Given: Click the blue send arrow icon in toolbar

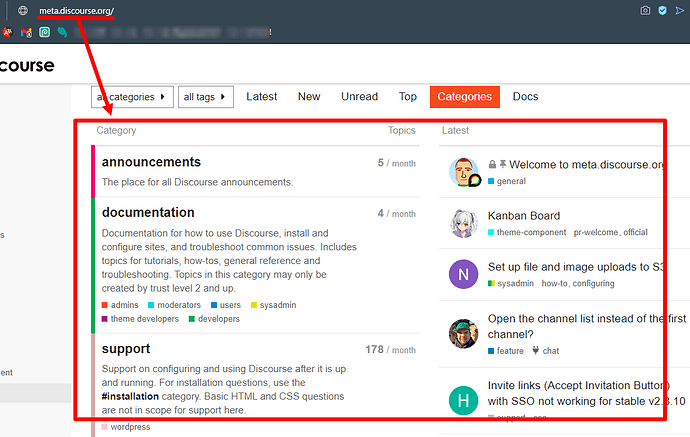Looking at the screenshot, I should tap(680, 11).
